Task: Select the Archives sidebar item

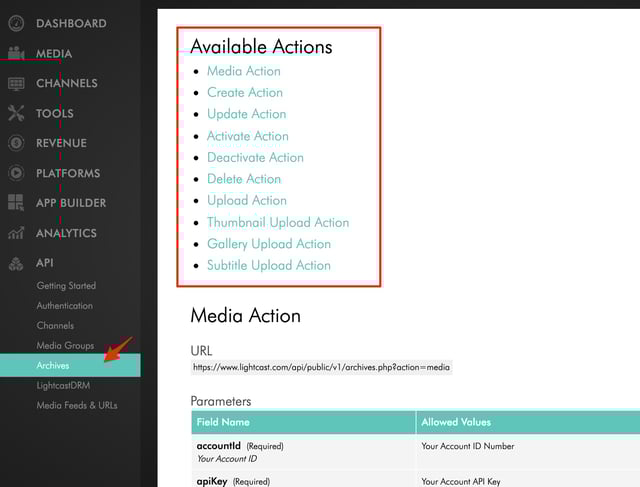Action: 55,366
